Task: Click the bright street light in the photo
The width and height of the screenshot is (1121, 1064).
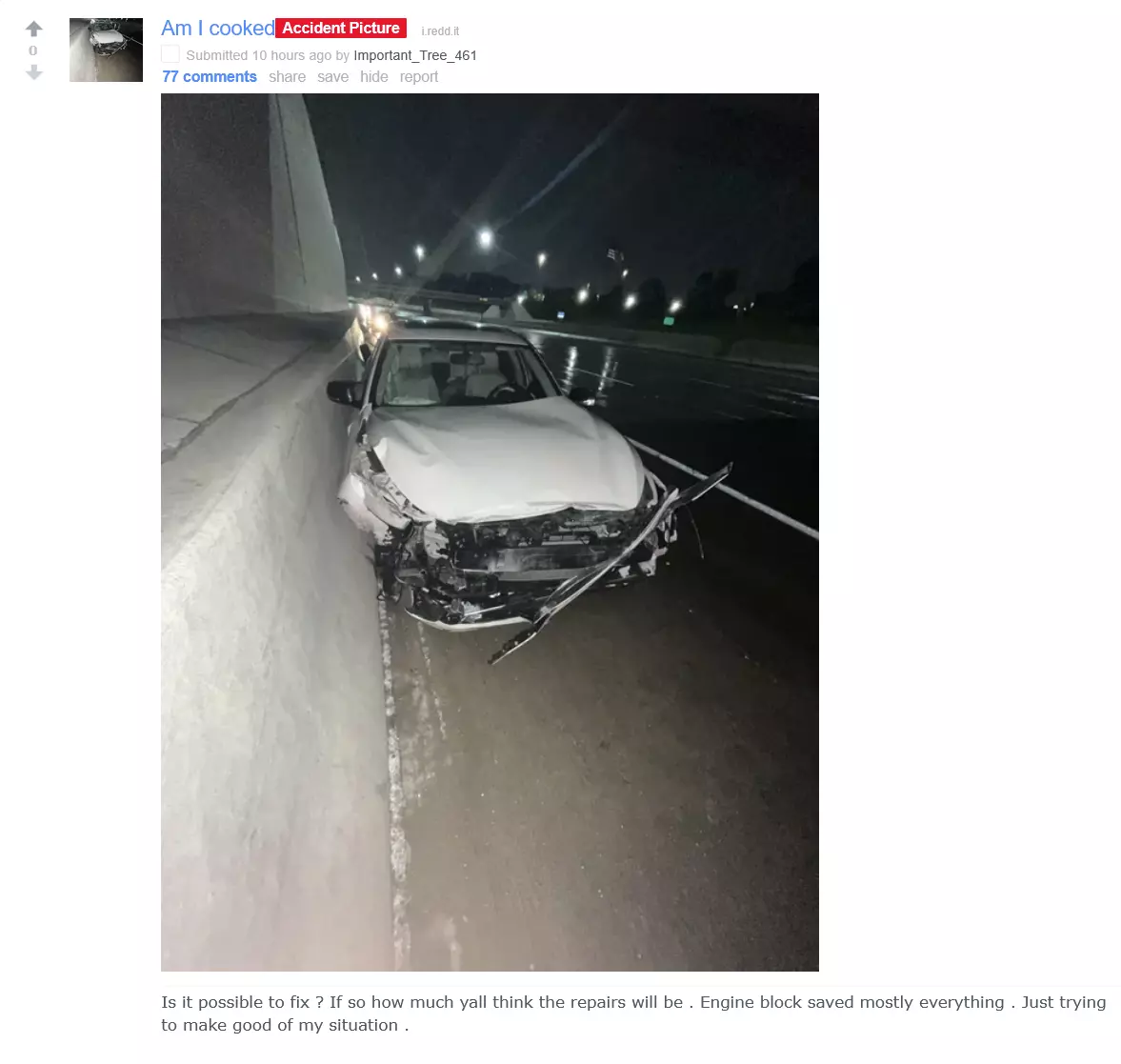Action: point(486,237)
